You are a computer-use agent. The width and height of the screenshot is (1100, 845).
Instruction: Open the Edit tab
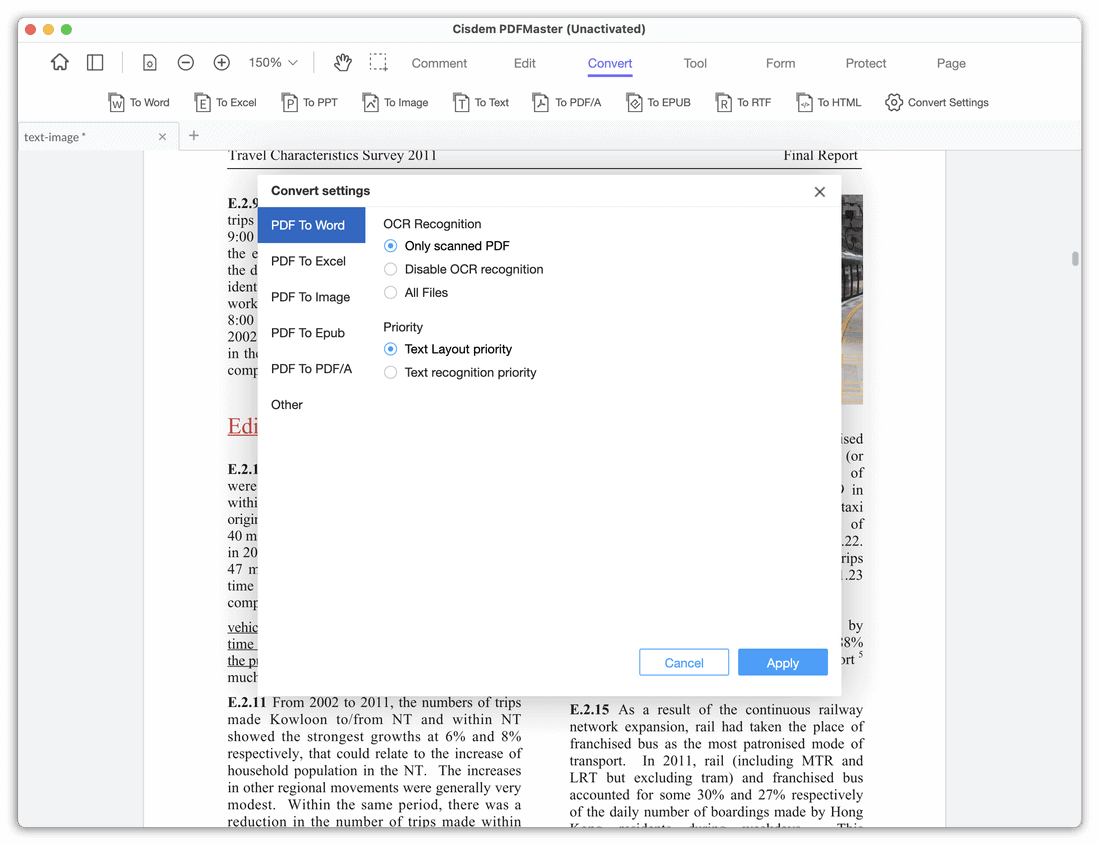pos(524,63)
